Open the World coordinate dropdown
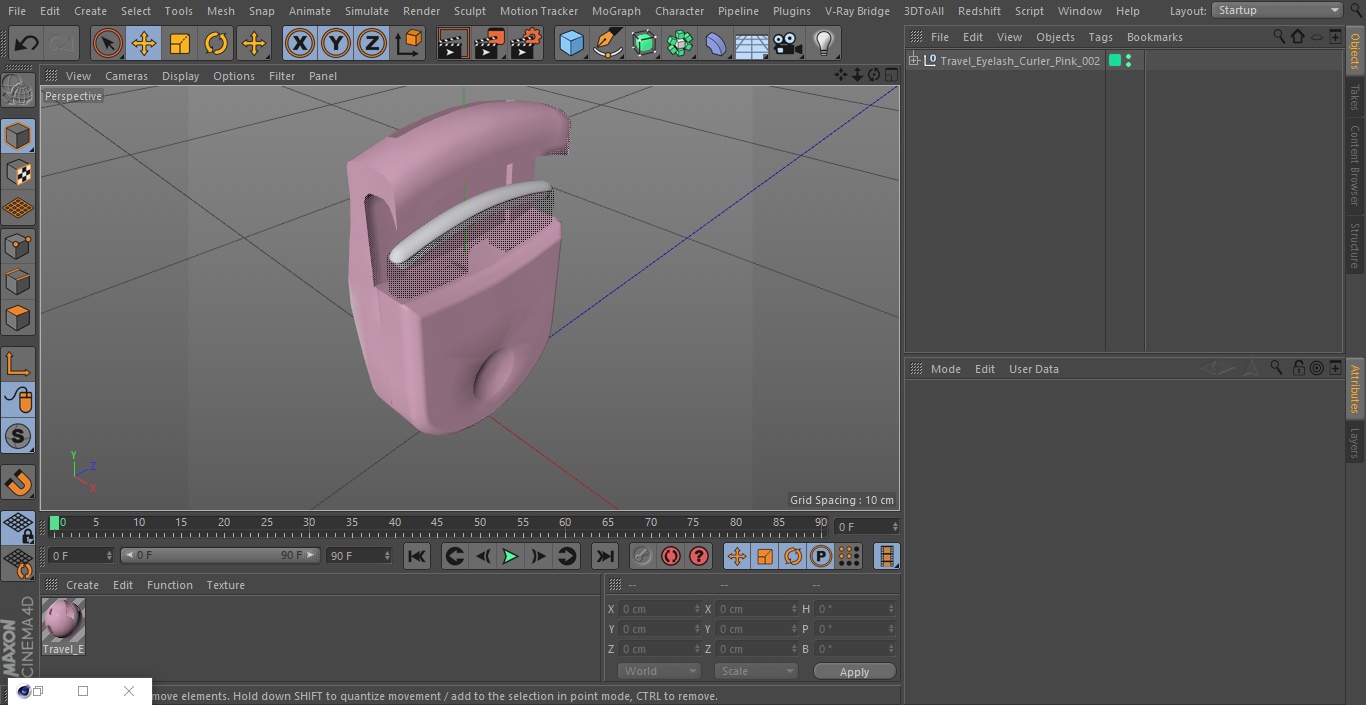1366x705 pixels. 659,671
